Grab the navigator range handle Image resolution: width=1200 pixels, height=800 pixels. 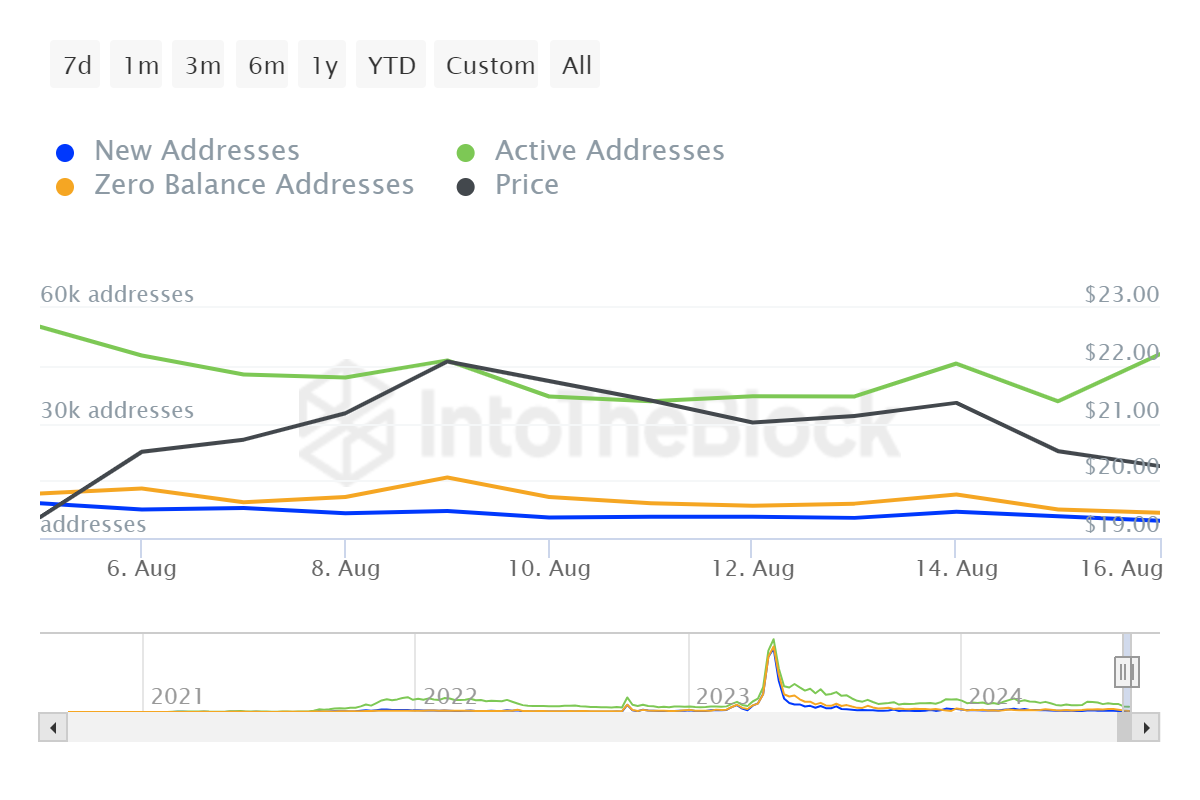point(1127,670)
